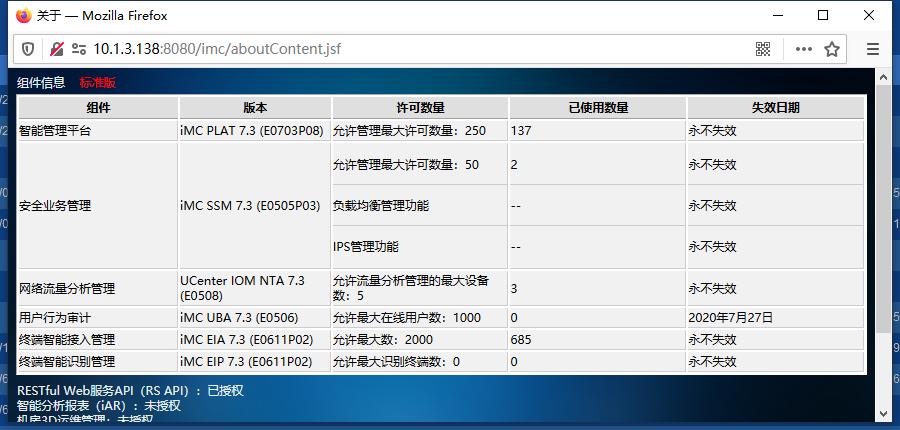900x430 pixels.
Task: Click the vertical scrollbar thumb
Action: 883,207
